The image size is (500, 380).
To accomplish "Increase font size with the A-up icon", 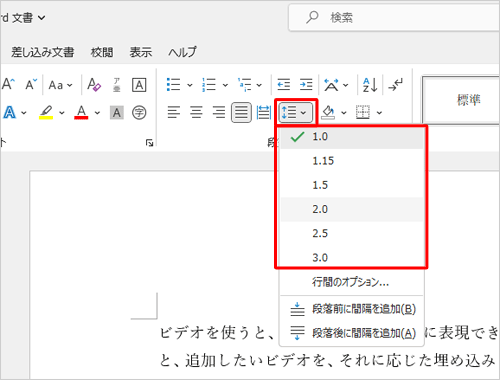I will click(8, 84).
